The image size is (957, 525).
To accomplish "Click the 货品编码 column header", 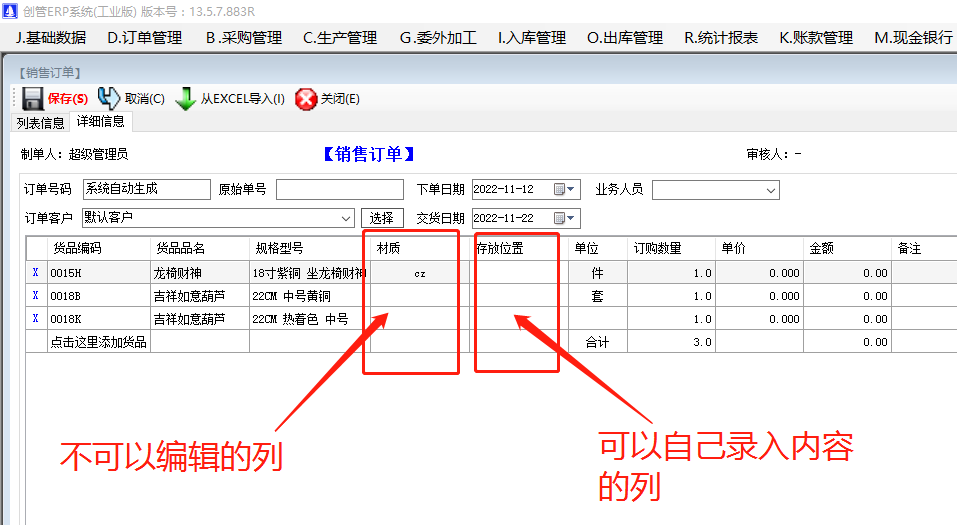I will click(x=99, y=248).
